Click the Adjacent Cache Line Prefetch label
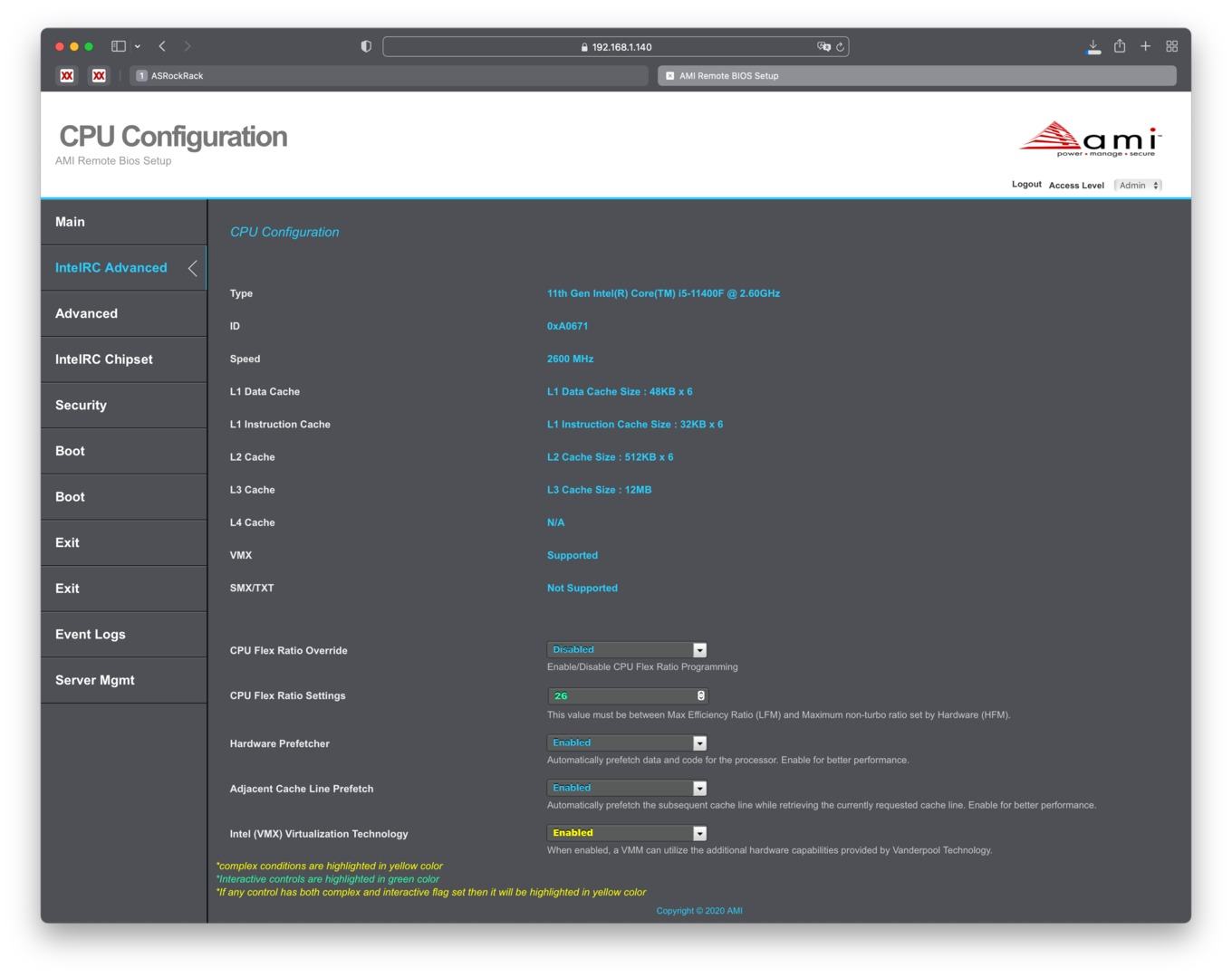This screenshot has width=1232, height=977. click(302, 789)
